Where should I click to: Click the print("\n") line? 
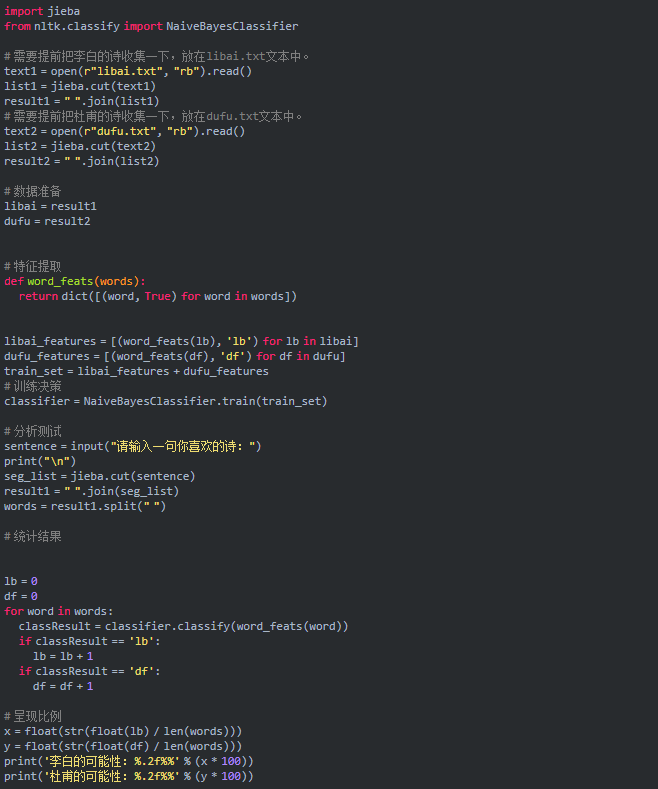pyautogui.click(x=33, y=461)
